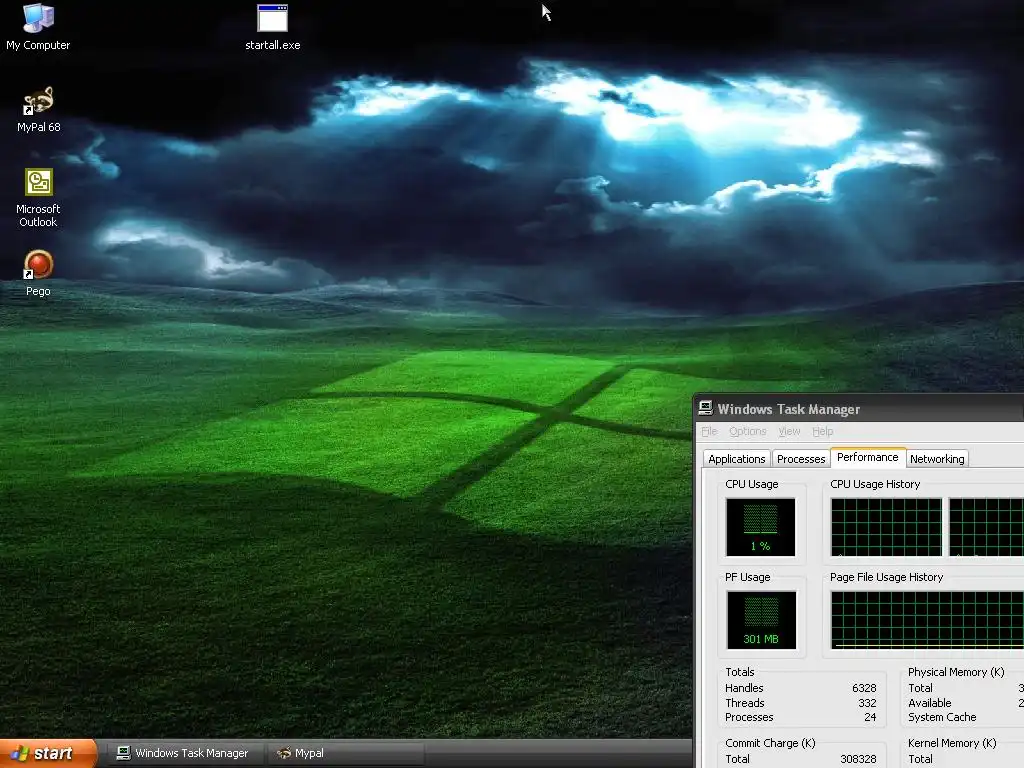Click the Physical Memory (K) heading
The image size is (1024, 768).
click(956, 672)
